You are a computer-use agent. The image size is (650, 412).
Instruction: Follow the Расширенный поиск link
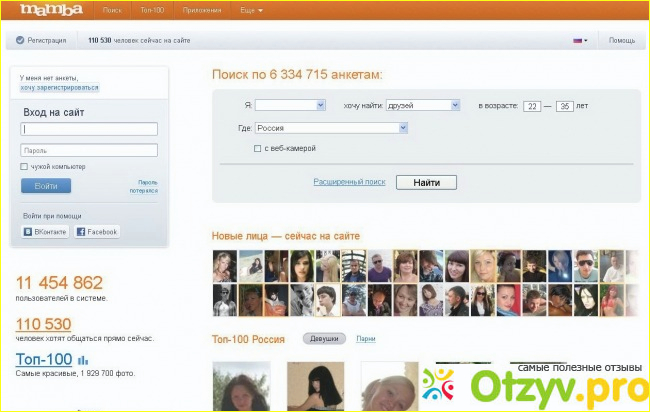(x=349, y=182)
